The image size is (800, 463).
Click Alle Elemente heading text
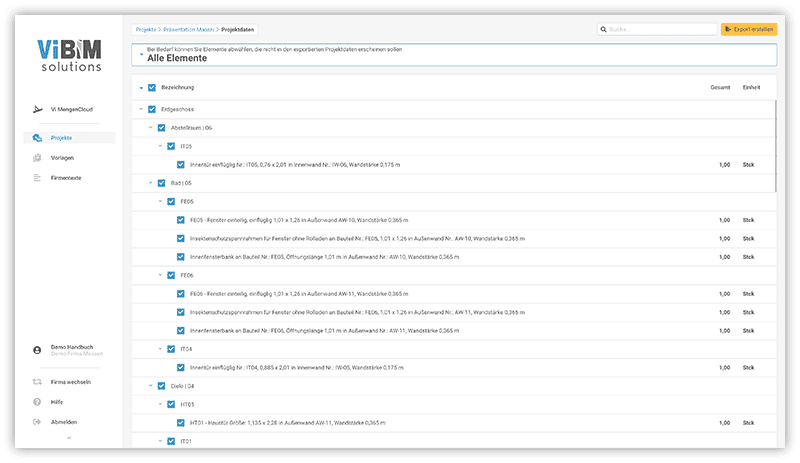(177, 58)
